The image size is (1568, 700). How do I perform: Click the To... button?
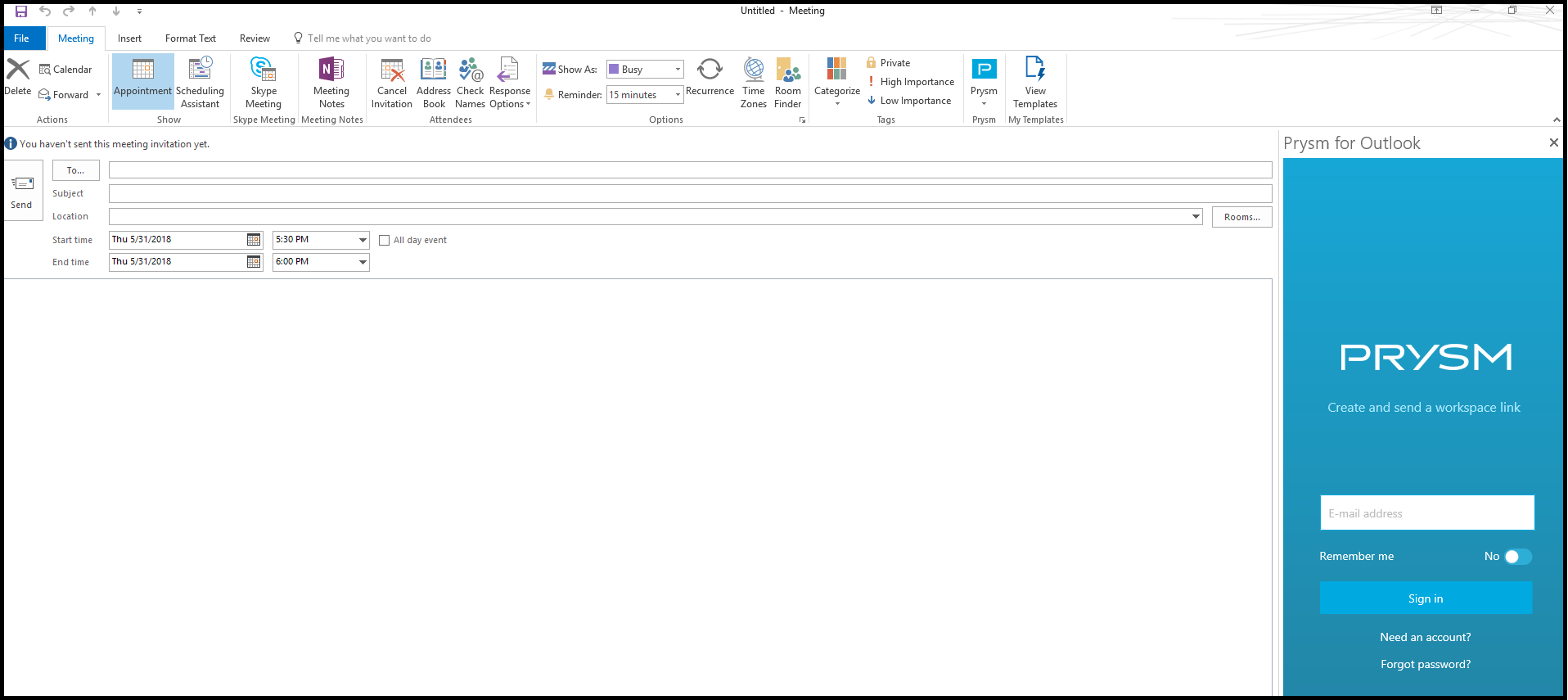pyautogui.click(x=76, y=170)
